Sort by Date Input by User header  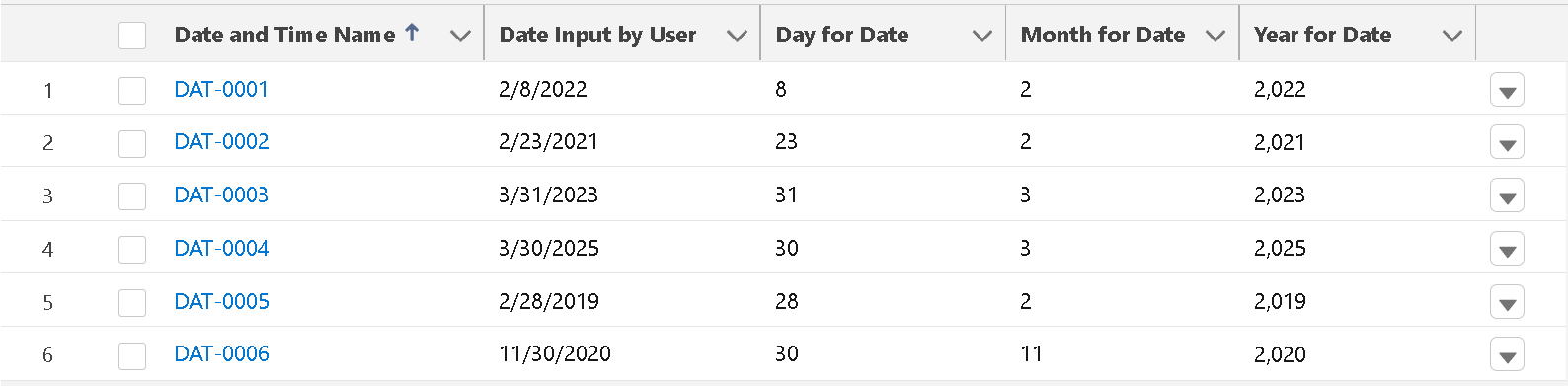pyautogui.click(x=597, y=35)
